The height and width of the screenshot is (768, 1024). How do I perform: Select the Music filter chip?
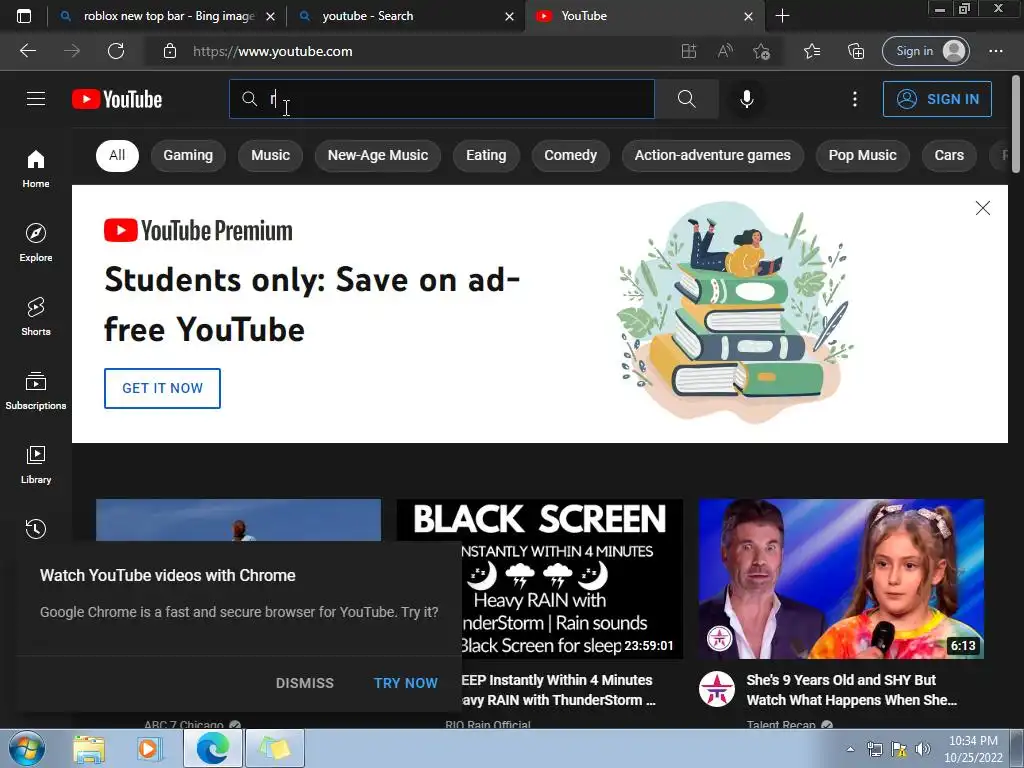coord(270,155)
